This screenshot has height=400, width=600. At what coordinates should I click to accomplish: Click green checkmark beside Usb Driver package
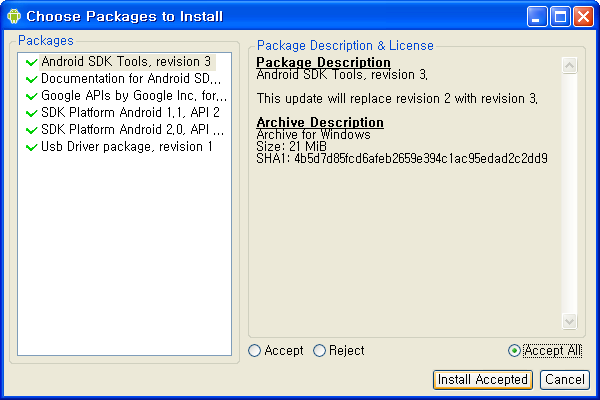click(x=31, y=147)
